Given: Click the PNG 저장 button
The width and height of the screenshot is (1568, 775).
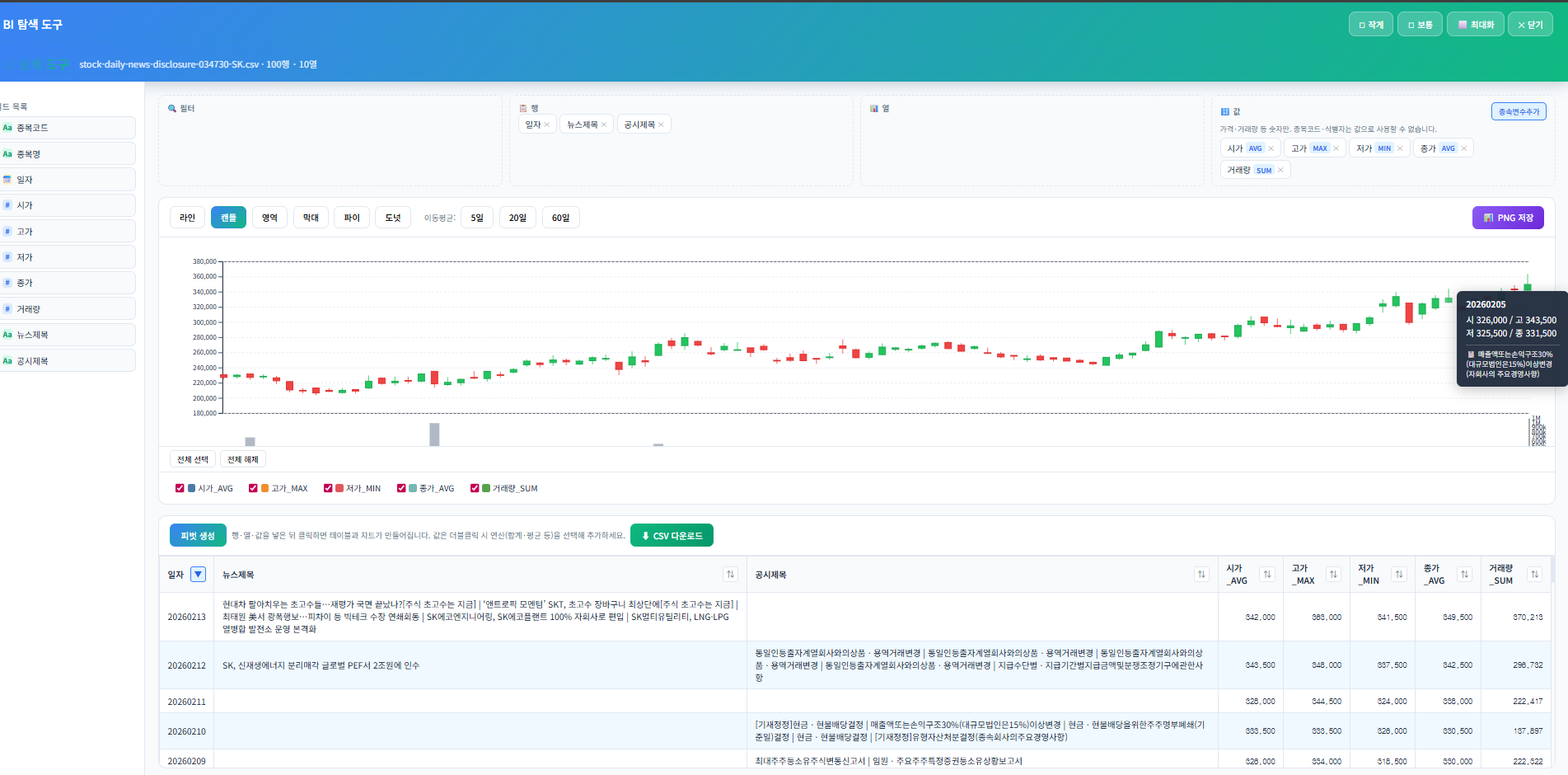Looking at the screenshot, I should coord(1507,218).
